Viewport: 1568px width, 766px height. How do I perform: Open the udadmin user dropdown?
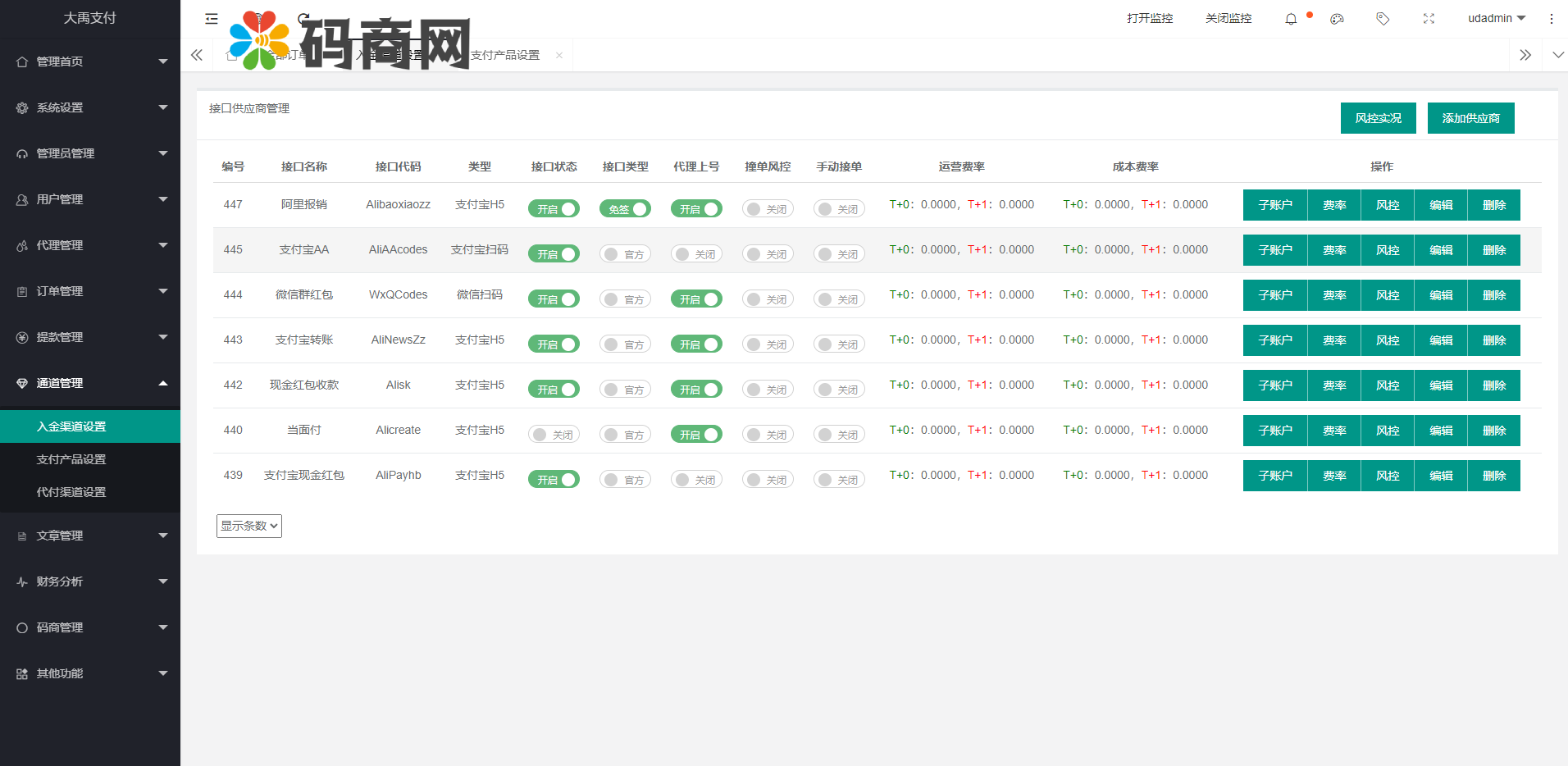(x=1496, y=18)
